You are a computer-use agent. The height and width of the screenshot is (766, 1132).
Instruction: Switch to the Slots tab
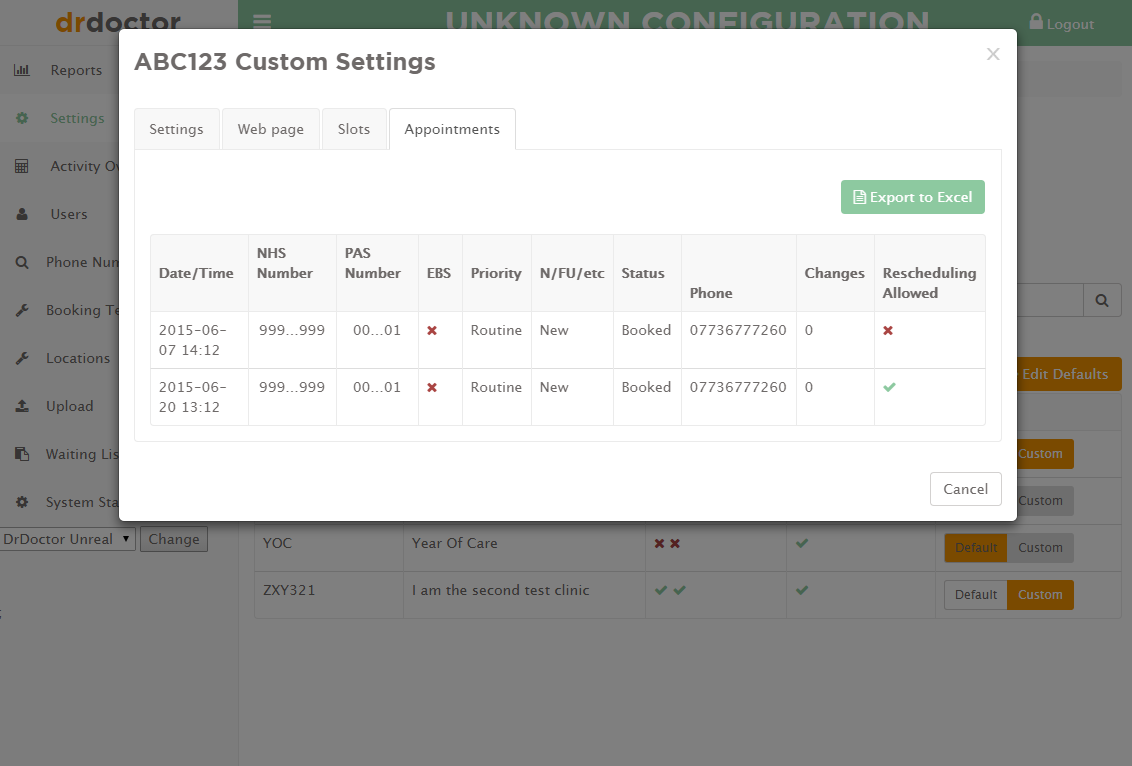[354, 129]
